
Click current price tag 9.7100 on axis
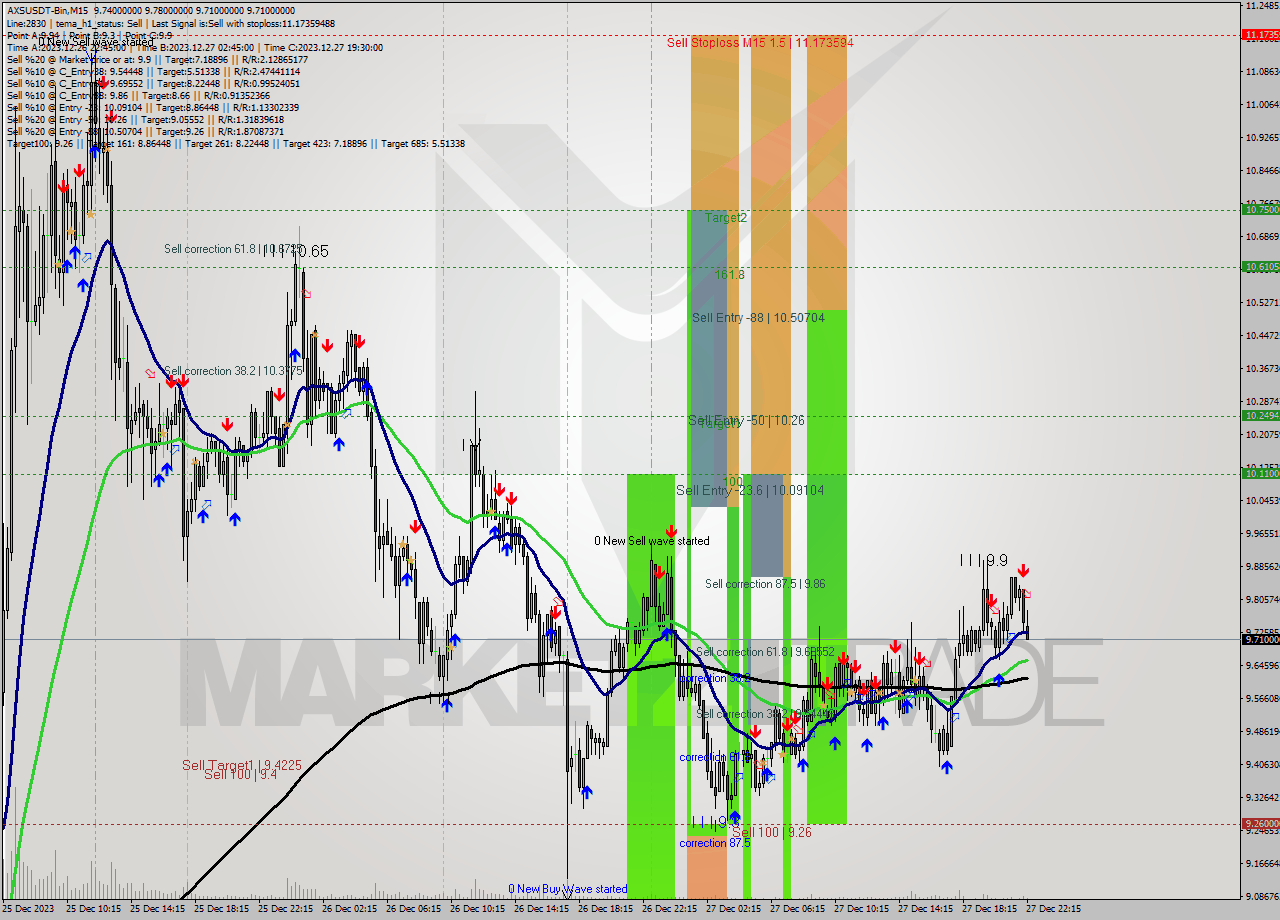(1261, 639)
